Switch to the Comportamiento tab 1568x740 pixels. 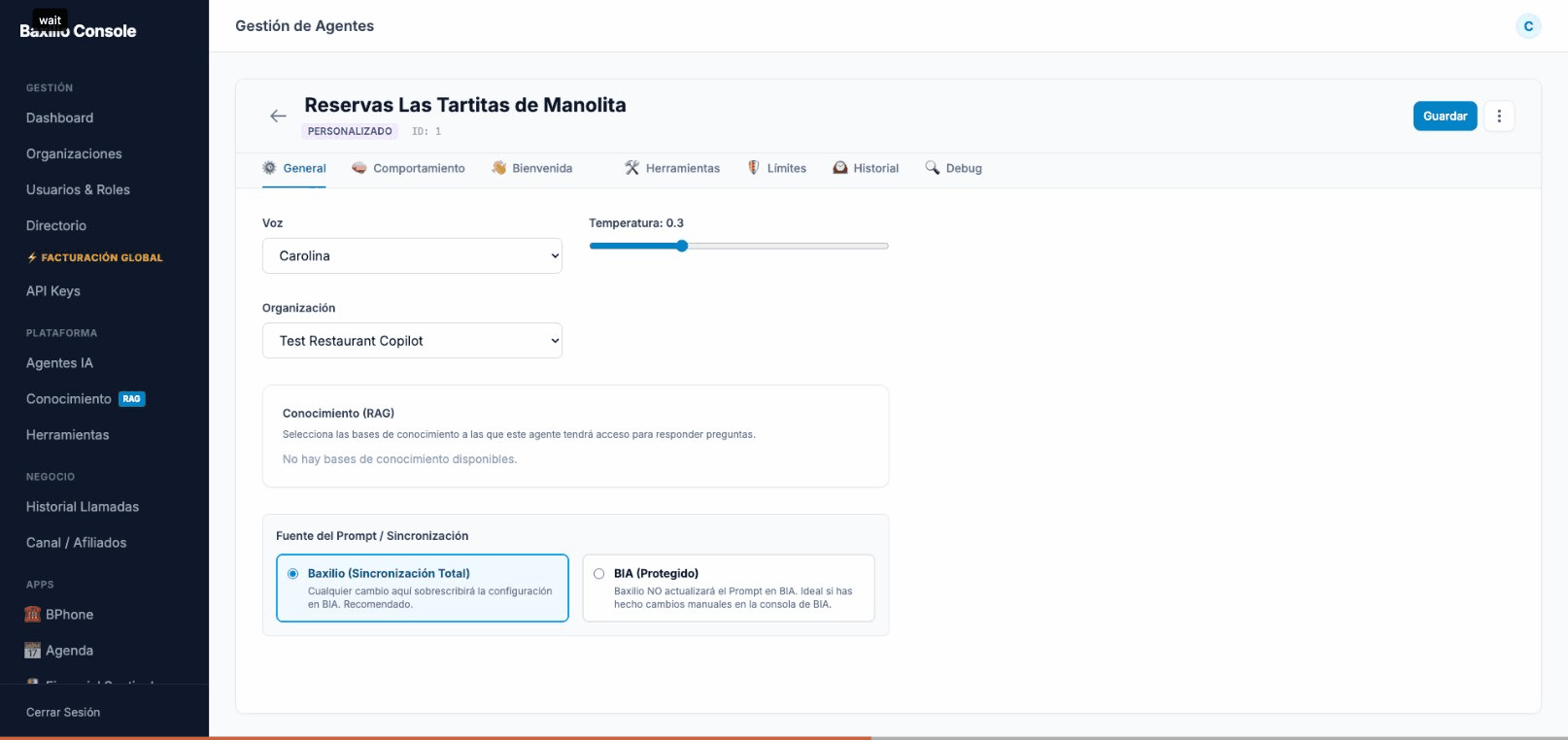pyautogui.click(x=408, y=168)
